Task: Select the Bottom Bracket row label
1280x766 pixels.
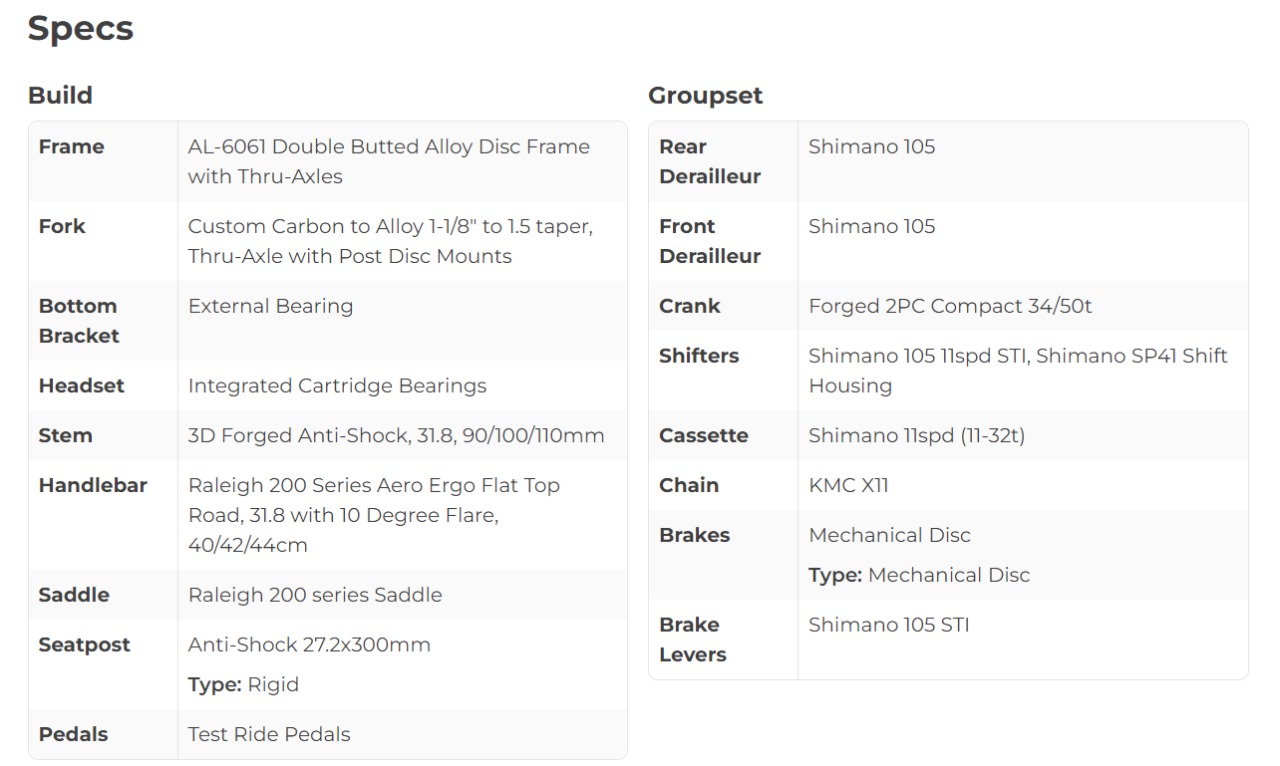Action: pos(78,321)
